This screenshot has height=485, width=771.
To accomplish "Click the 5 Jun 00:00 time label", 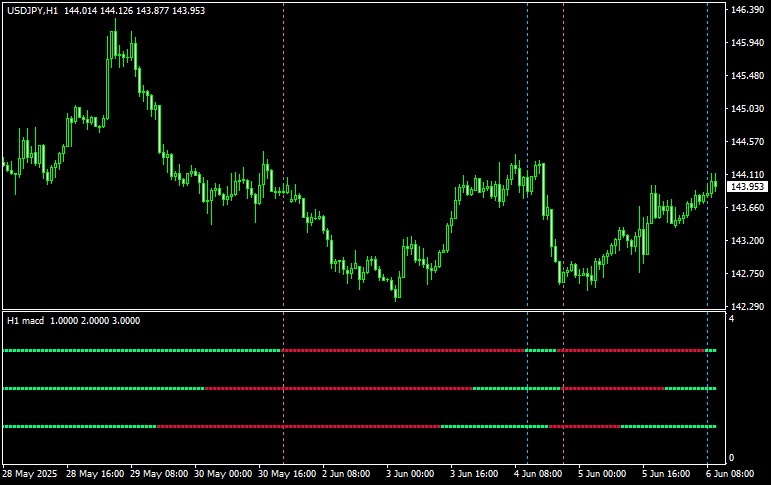I will 601,474.
